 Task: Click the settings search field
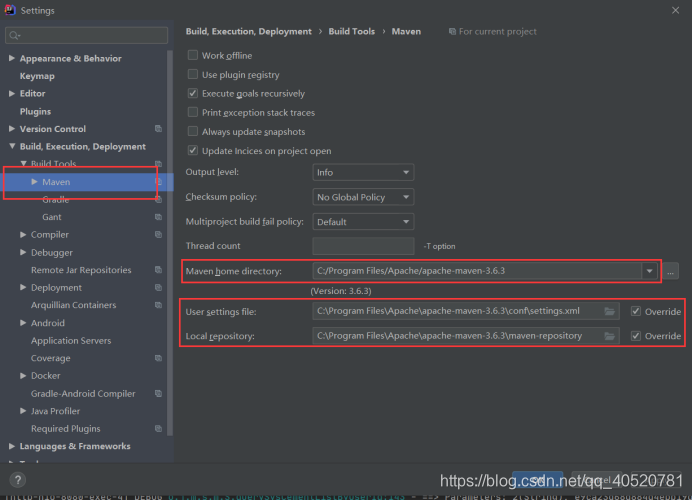[86, 35]
